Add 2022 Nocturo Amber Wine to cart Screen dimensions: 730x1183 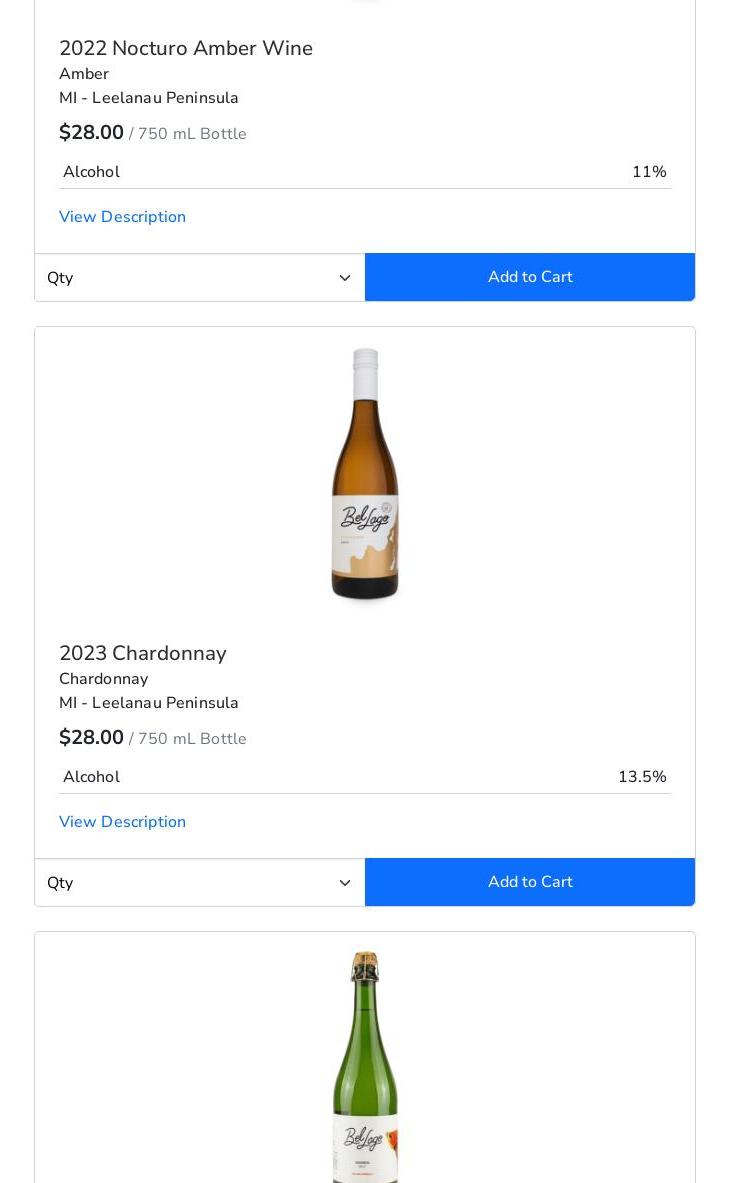click(x=530, y=277)
